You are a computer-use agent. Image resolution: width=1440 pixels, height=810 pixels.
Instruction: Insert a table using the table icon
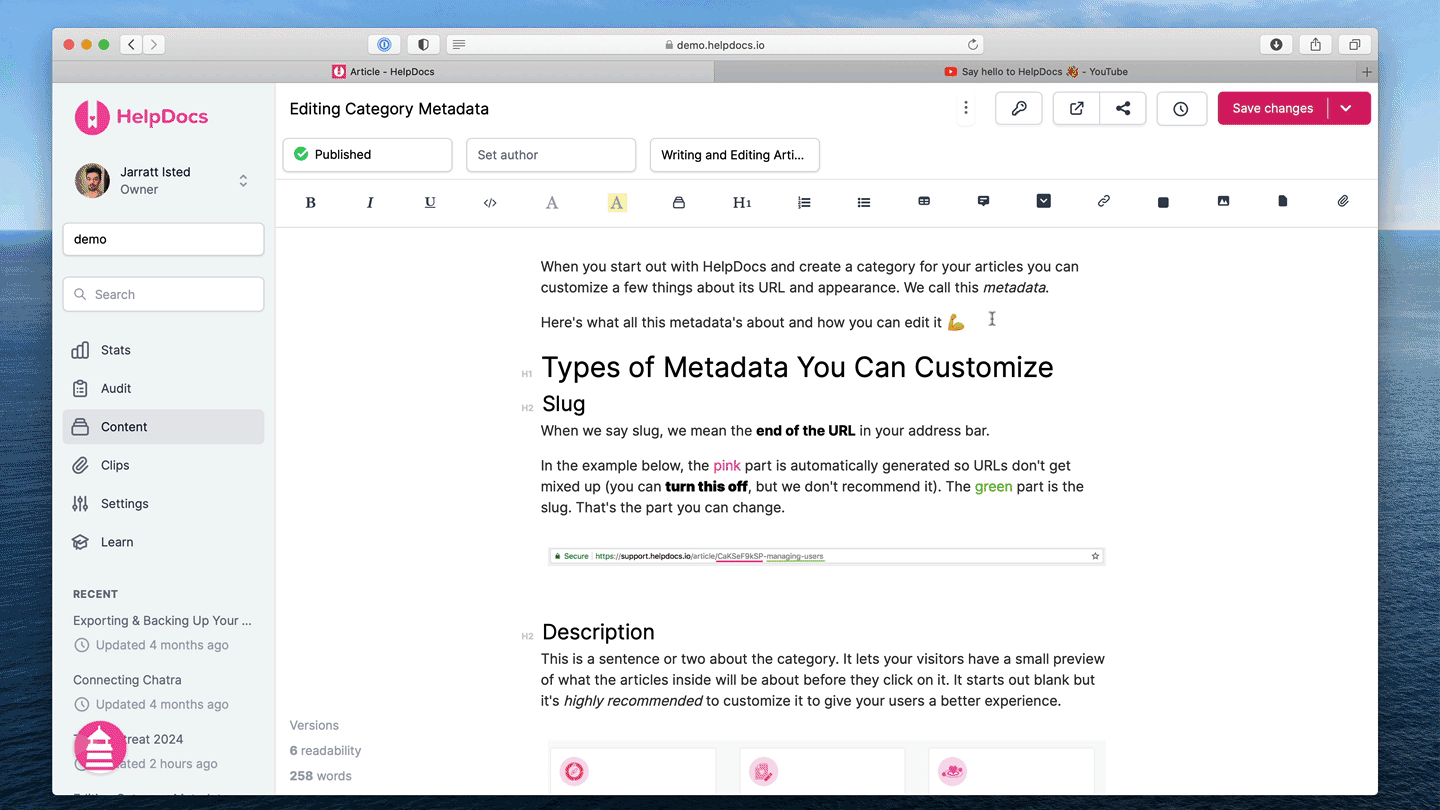(x=924, y=201)
